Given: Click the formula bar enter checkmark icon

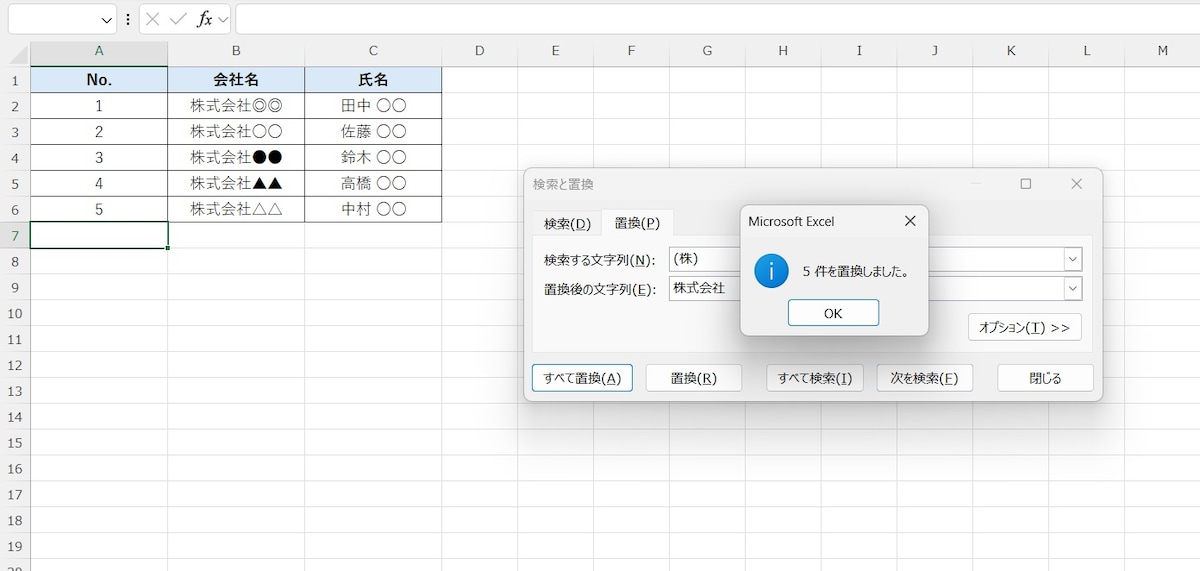Looking at the screenshot, I should click(178, 19).
